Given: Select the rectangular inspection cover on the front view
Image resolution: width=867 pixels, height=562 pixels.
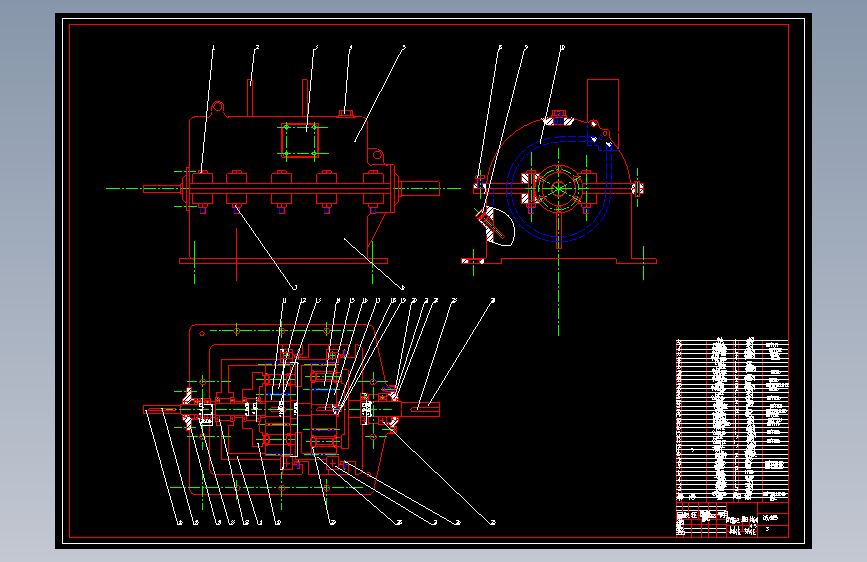Looking at the screenshot, I should tap(300, 140).
